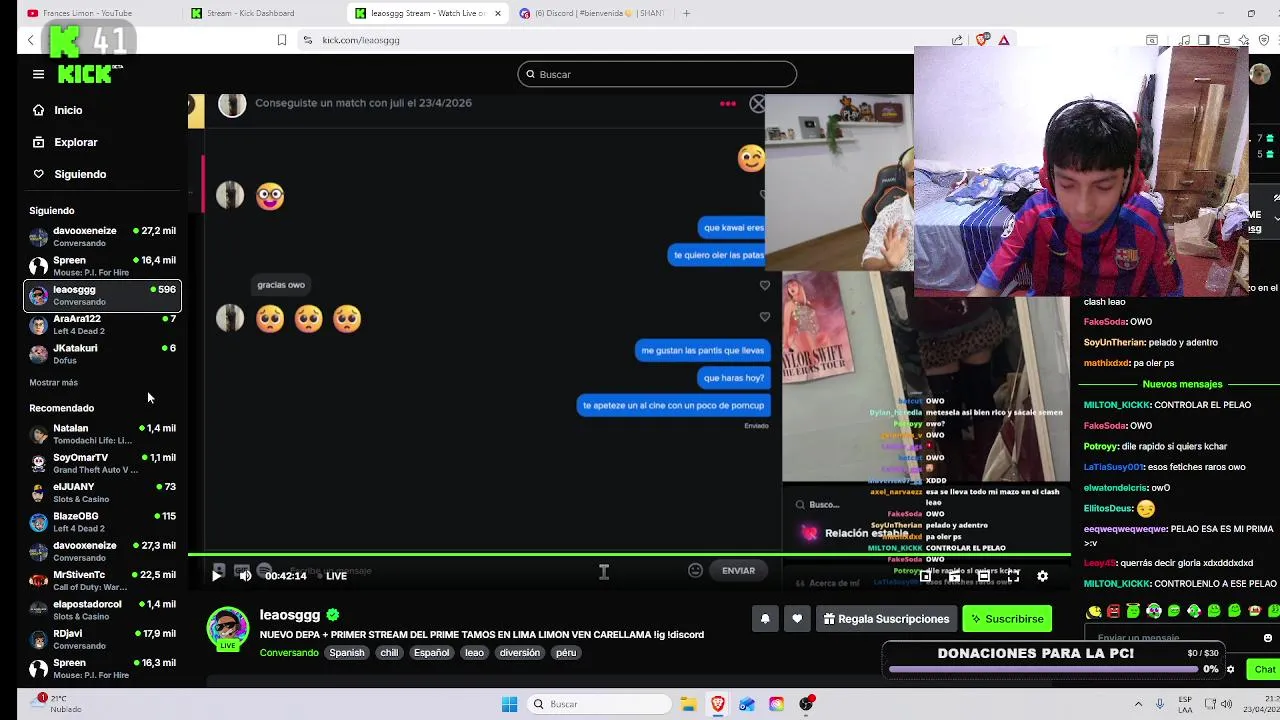Toggle theater mode on the player
Image resolution: width=1280 pixels, height=720 pixels.
[984, 576]
